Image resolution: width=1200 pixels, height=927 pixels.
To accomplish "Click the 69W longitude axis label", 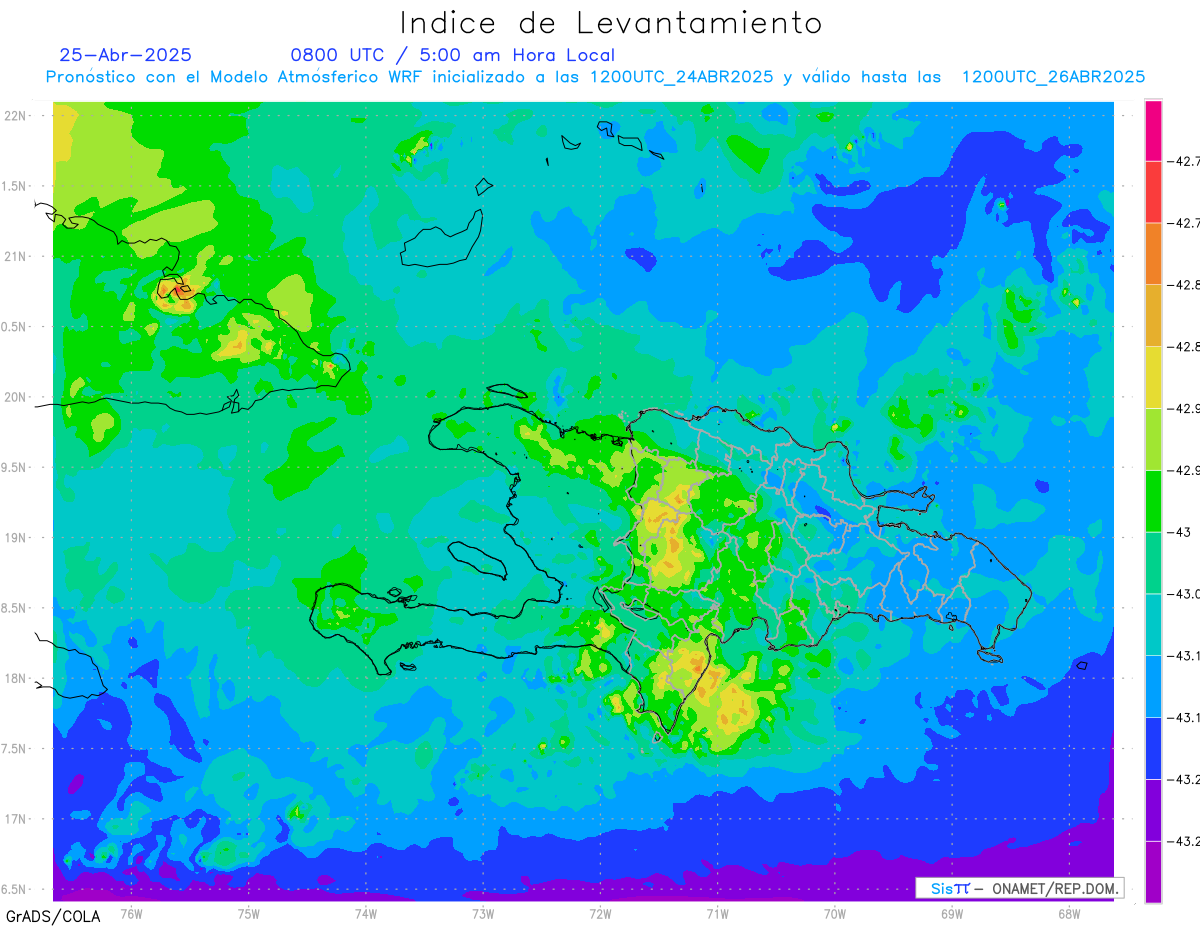I will (x=952, y=913).
